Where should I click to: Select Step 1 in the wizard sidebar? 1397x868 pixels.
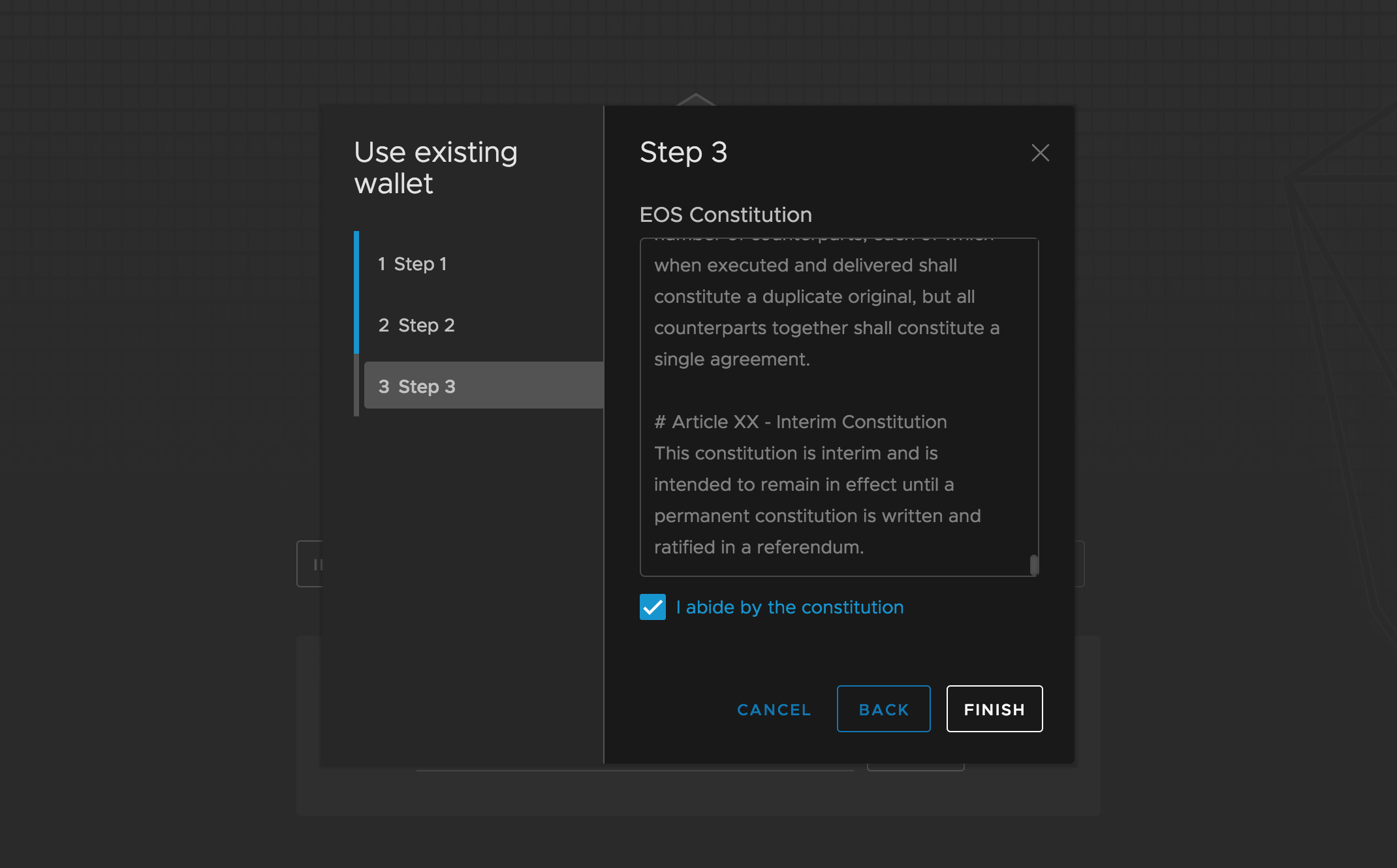click(x=483, y=264)
